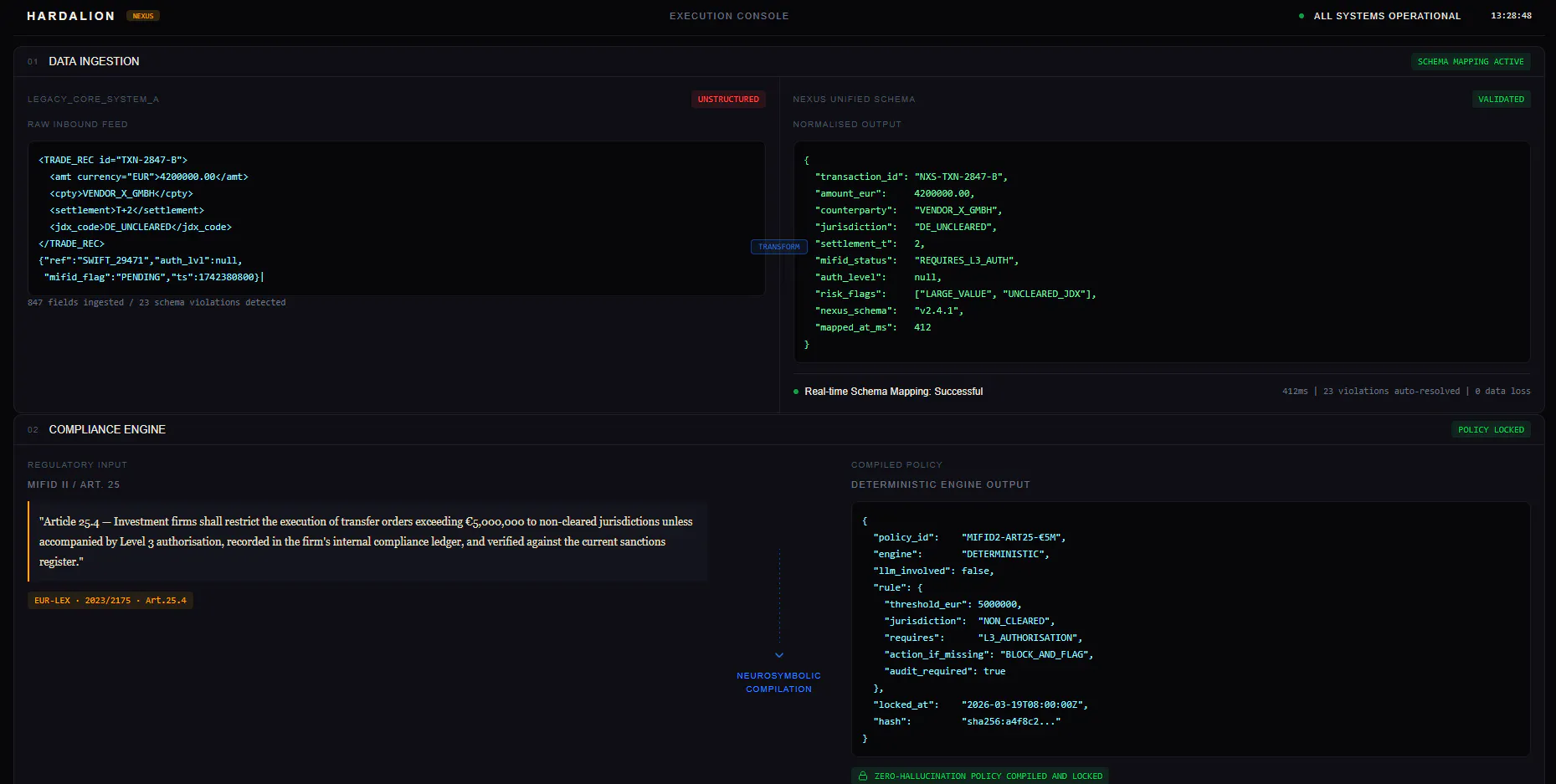
Task: Click the green dot beside Schema Mapping
Action: pyautogui.click(x=796, y=392)
